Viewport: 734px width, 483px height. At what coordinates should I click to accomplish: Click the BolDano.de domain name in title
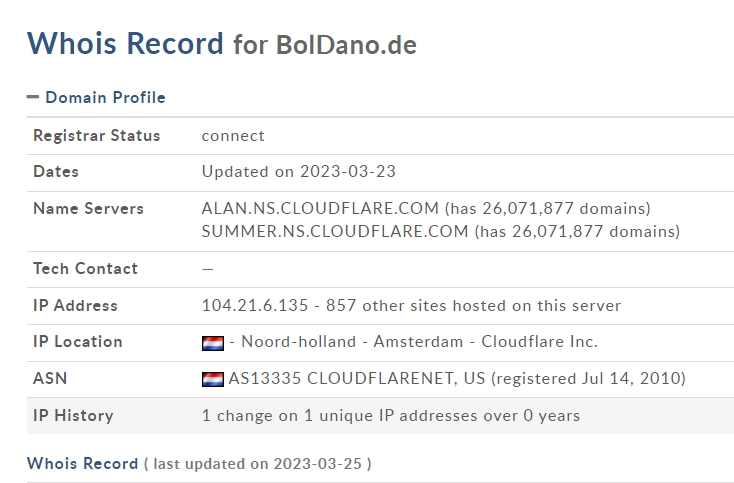346,45
